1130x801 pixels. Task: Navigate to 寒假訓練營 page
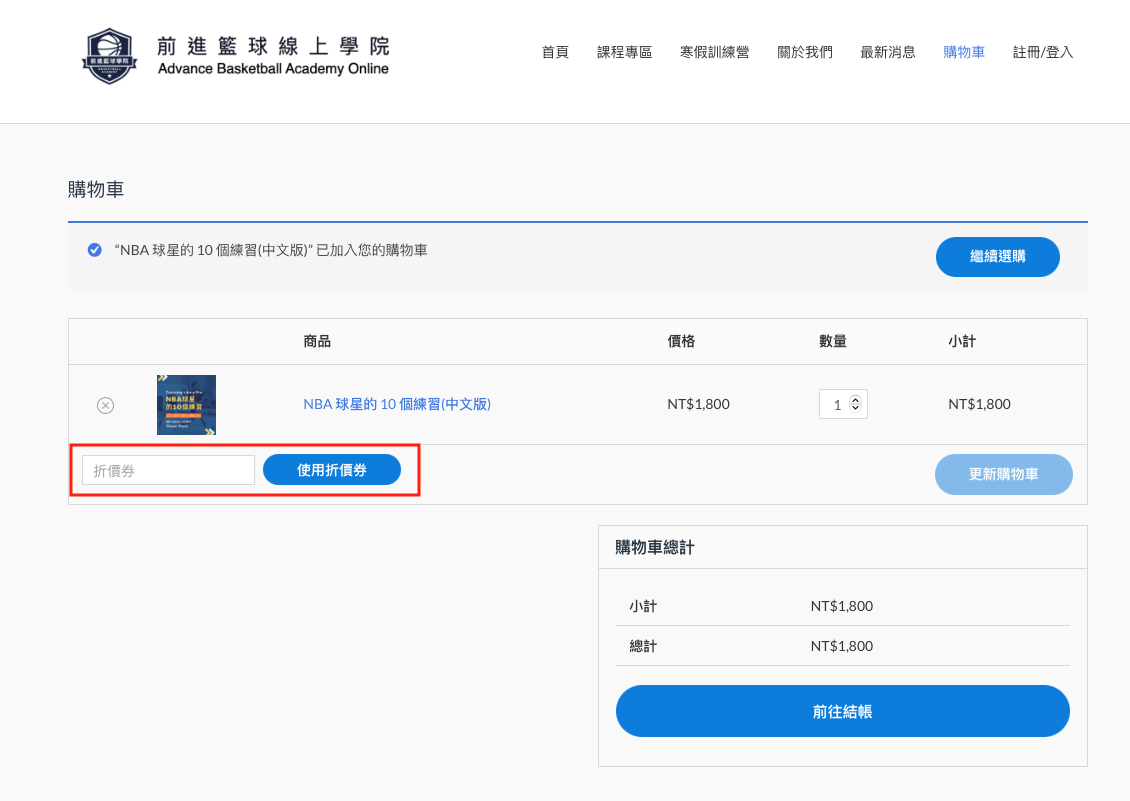click(x=714, y=52)
